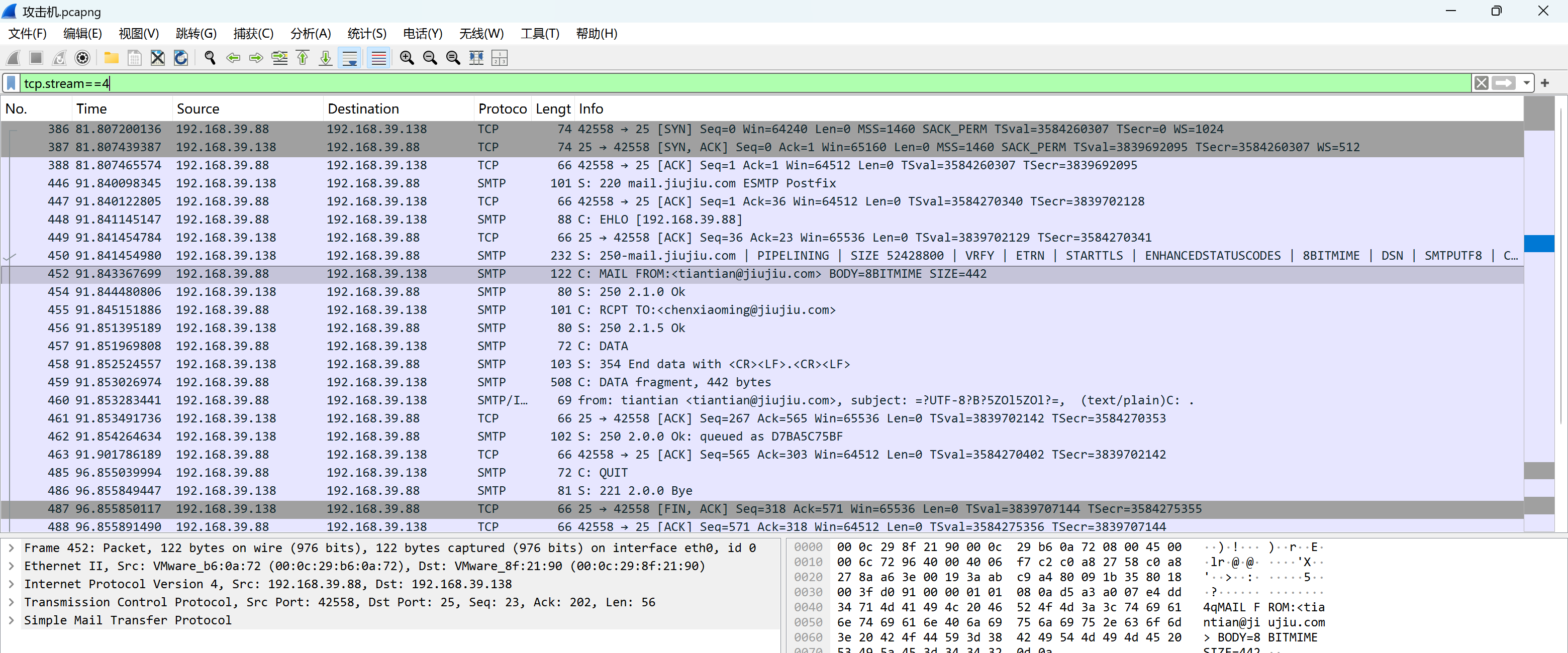Add a display filter button with plus
1568x653 pixels.
1545,83
